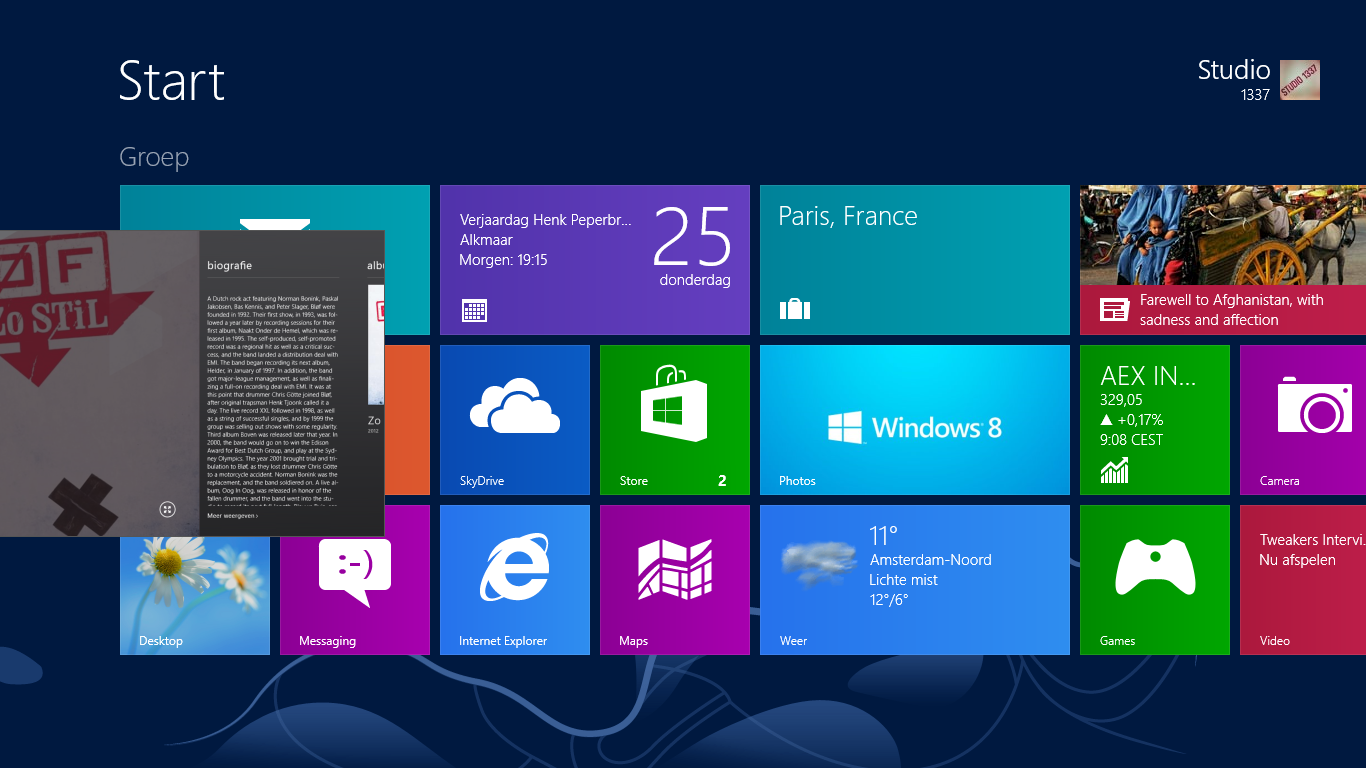This screenshot has width=1366, height=768.
Task: Click the round expand icon in music thumbnail
Action: click(167, 510)
